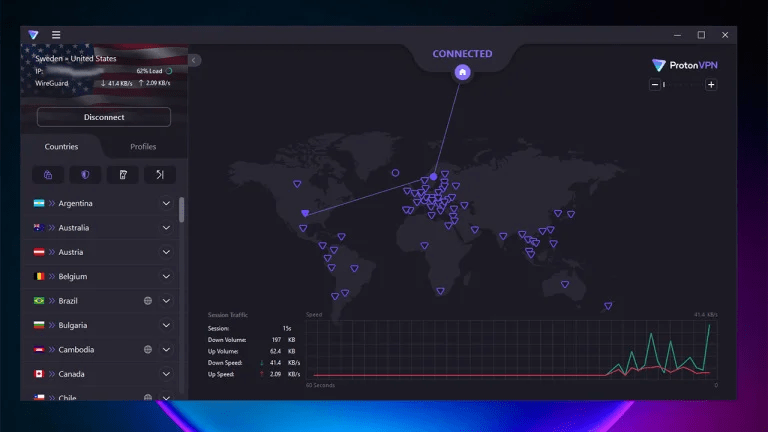Expand Australia server list
This screenshot has width=768, height=432.
pyautogui.click(x=167, y=228)
